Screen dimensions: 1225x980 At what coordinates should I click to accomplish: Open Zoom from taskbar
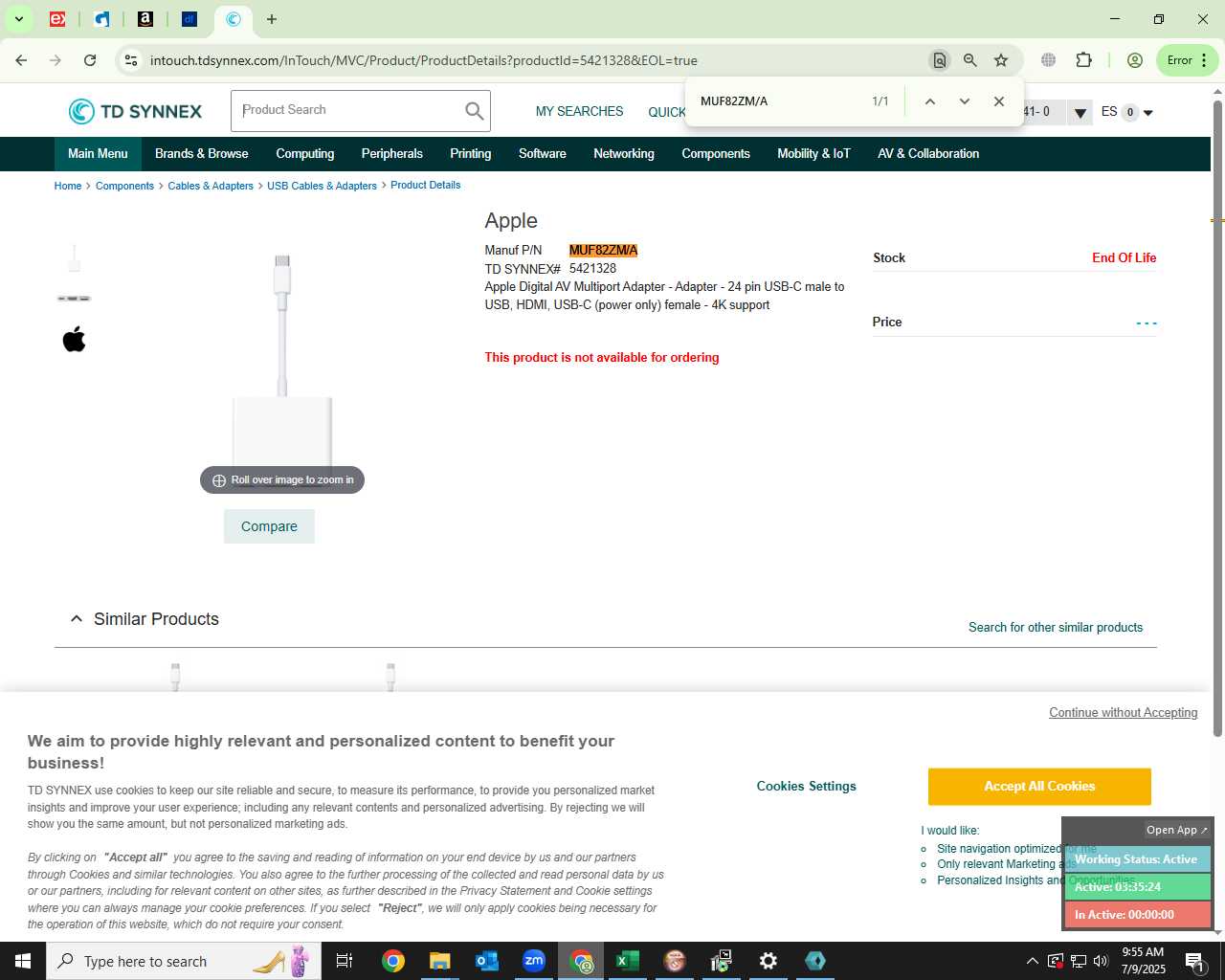pos(533,961)
